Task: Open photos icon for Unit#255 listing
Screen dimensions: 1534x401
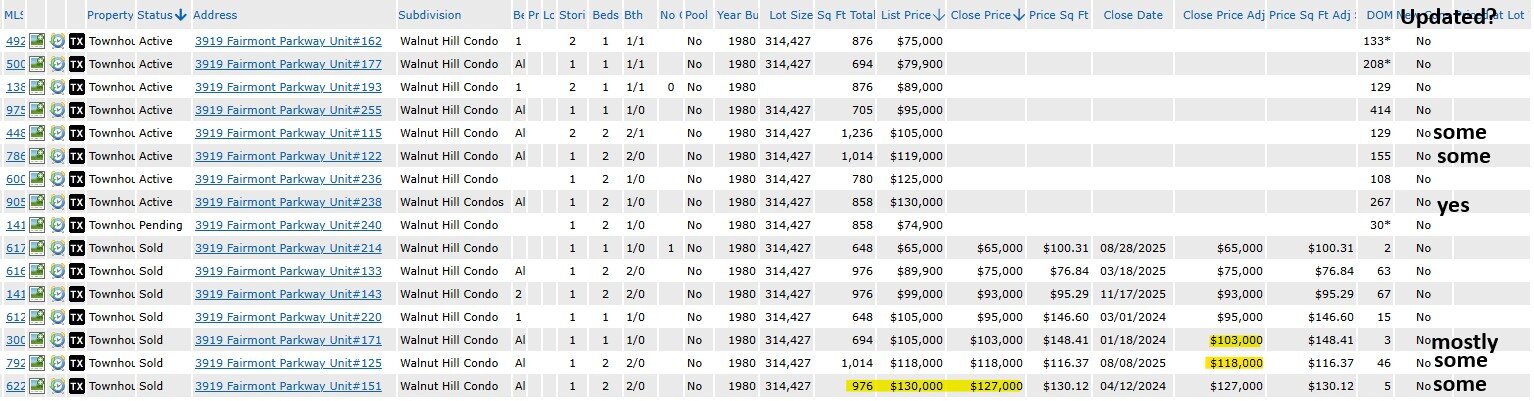Action: coord(38,110)
